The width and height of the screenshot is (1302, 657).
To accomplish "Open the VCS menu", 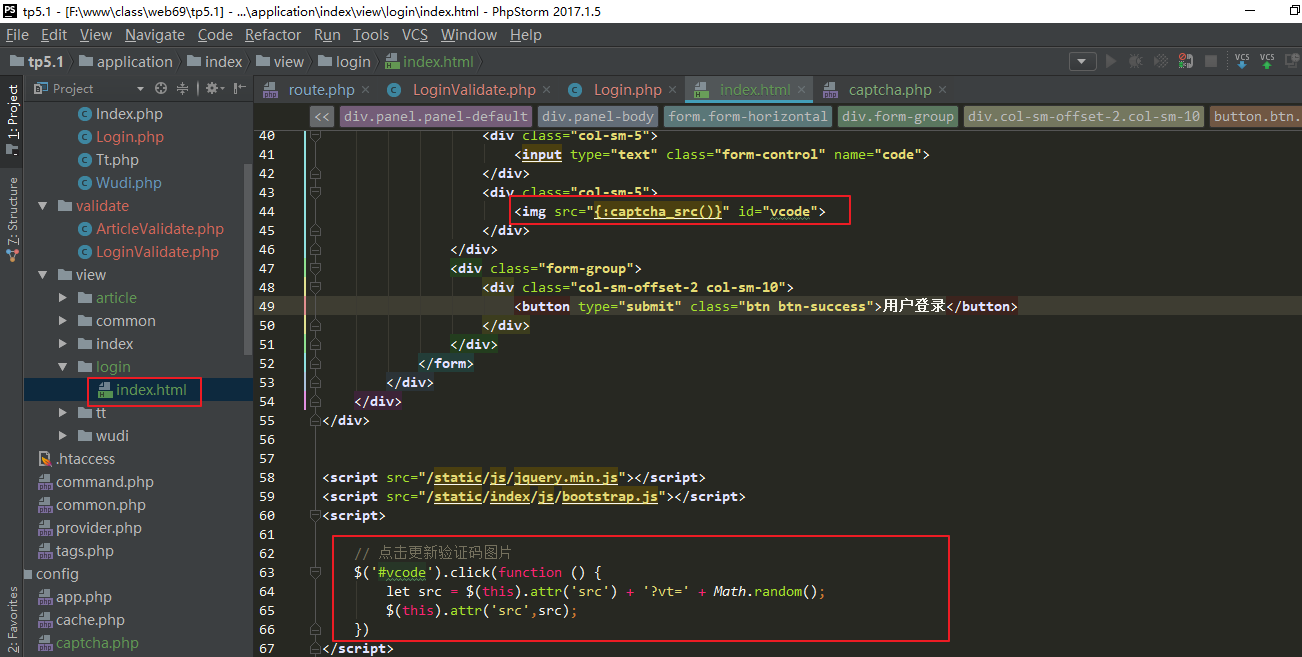I will tap(415, 34).
